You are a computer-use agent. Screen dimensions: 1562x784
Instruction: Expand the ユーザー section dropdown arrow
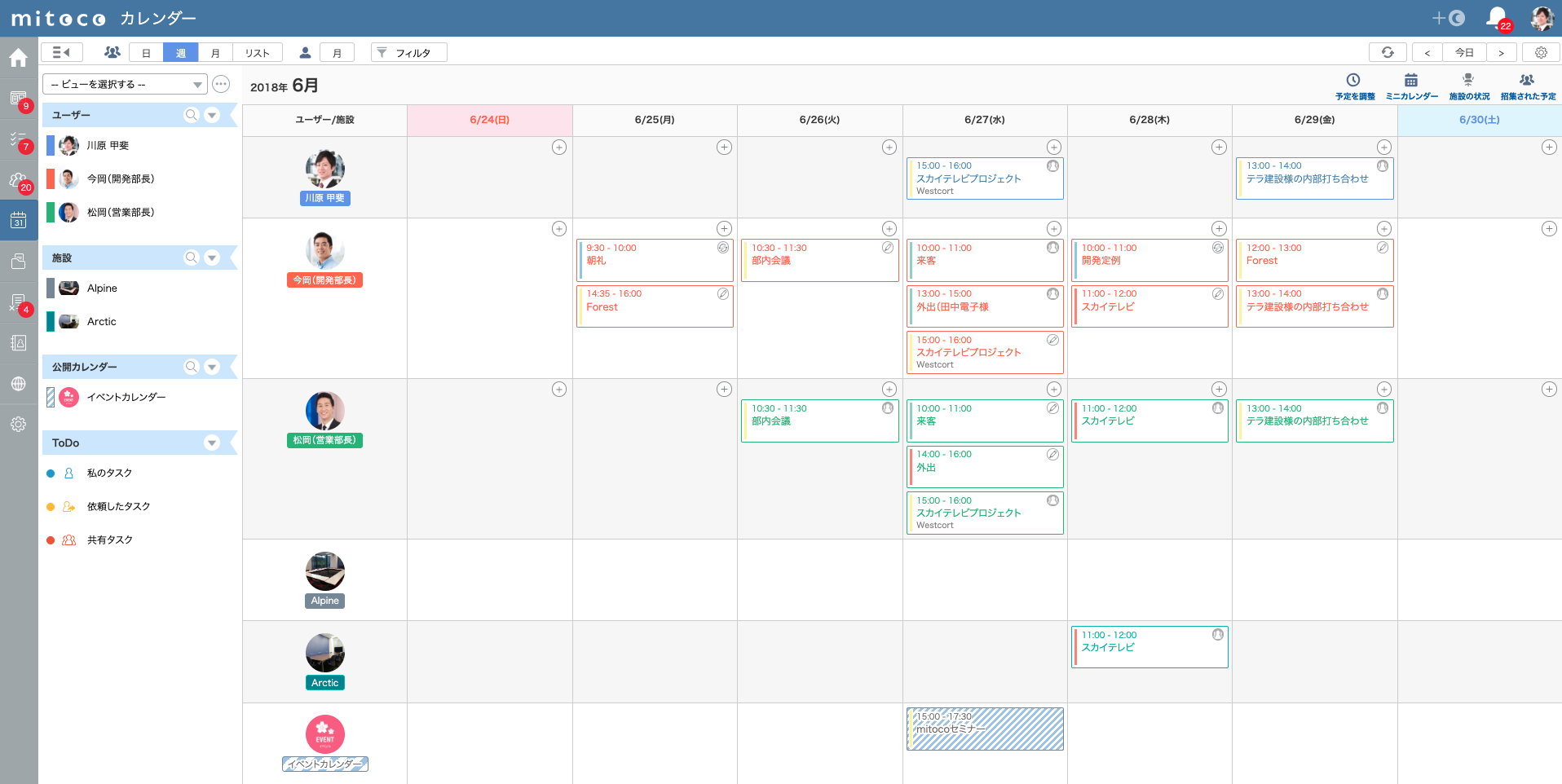(x=212, y=116)
